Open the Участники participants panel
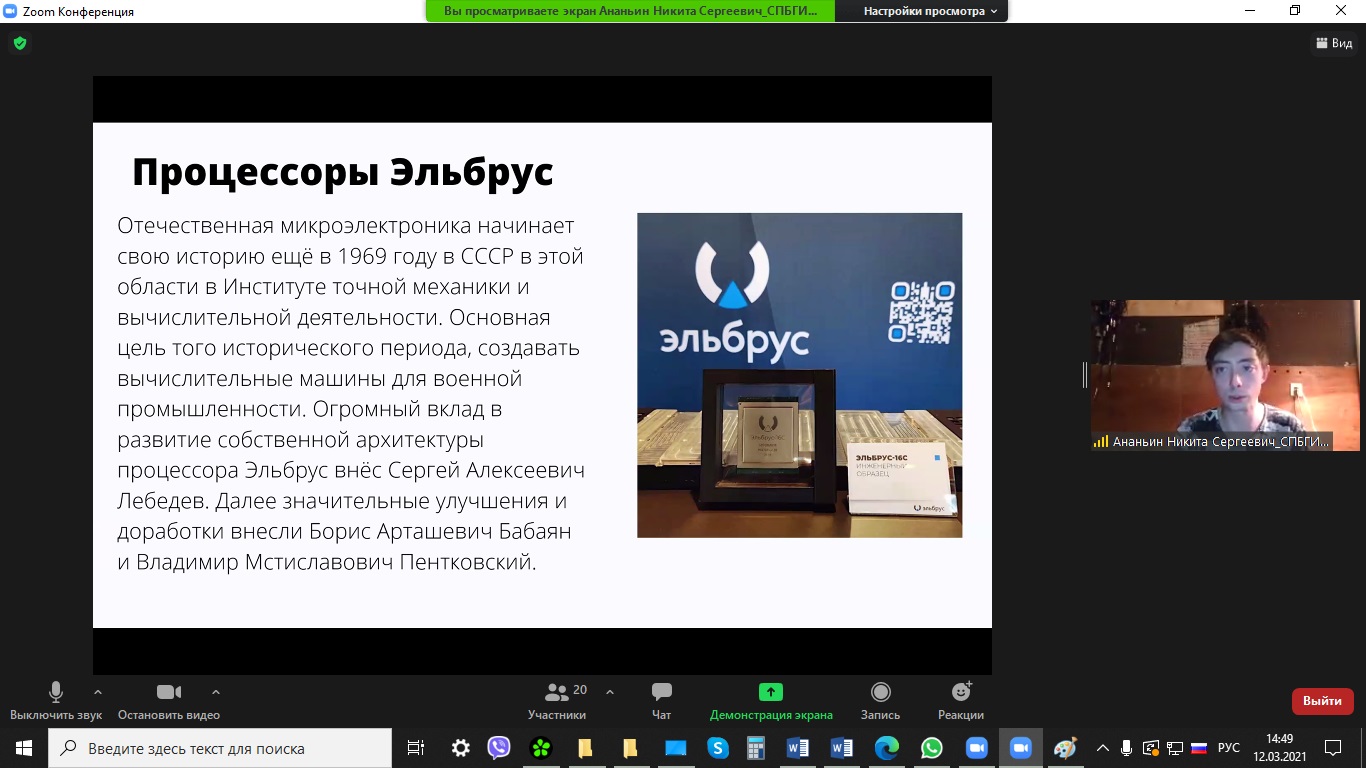This screenshot has height=768, width=1366. click(558, 701)
